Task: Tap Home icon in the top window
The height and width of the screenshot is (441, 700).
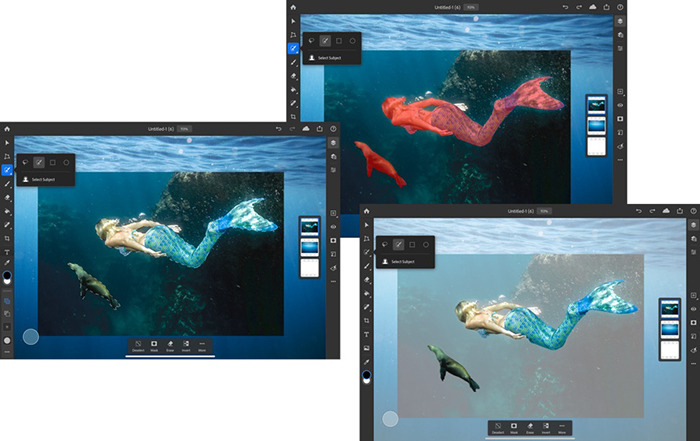Action: coord(293,7)
